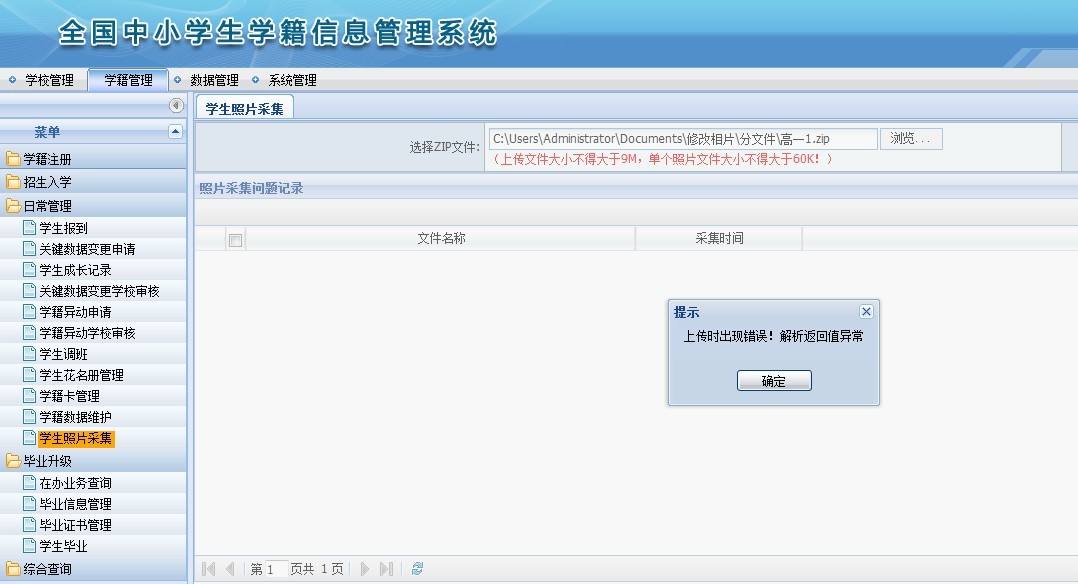Click page icon beside 学生报到
The width and height of the screenshot is (1078, 584).
(x=29, y=228)
